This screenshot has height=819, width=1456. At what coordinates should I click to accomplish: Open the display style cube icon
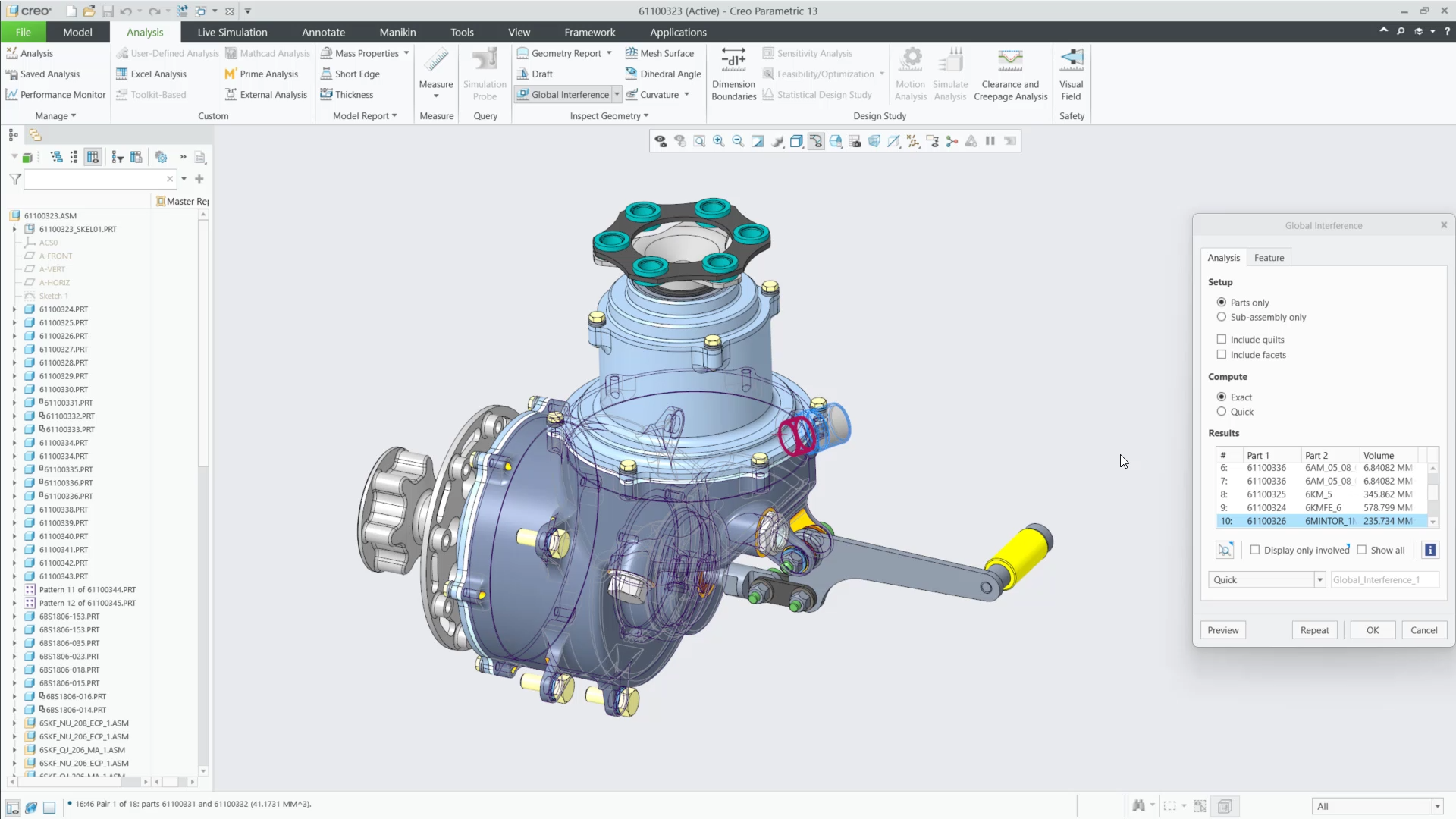pyautogui.click(x=796, y=141)
